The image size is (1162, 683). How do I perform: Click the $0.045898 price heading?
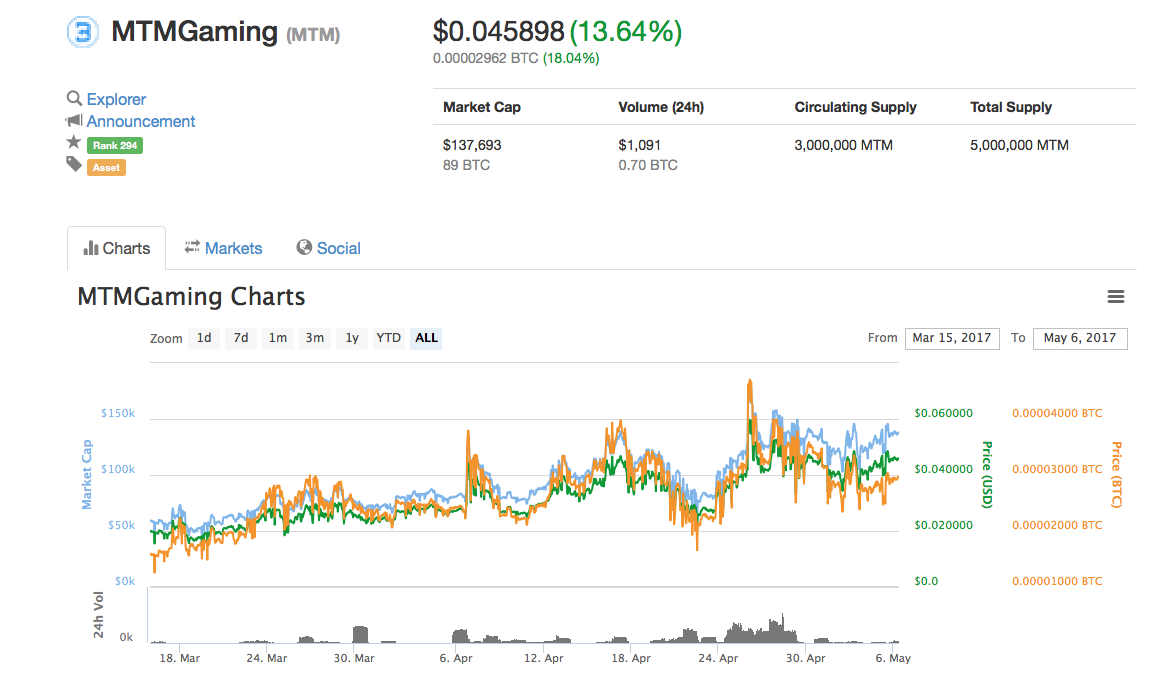click(499, 31)
